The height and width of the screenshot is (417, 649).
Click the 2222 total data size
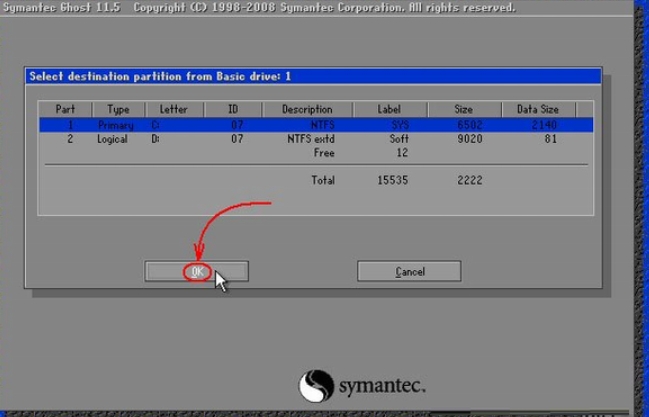(470, 181)
